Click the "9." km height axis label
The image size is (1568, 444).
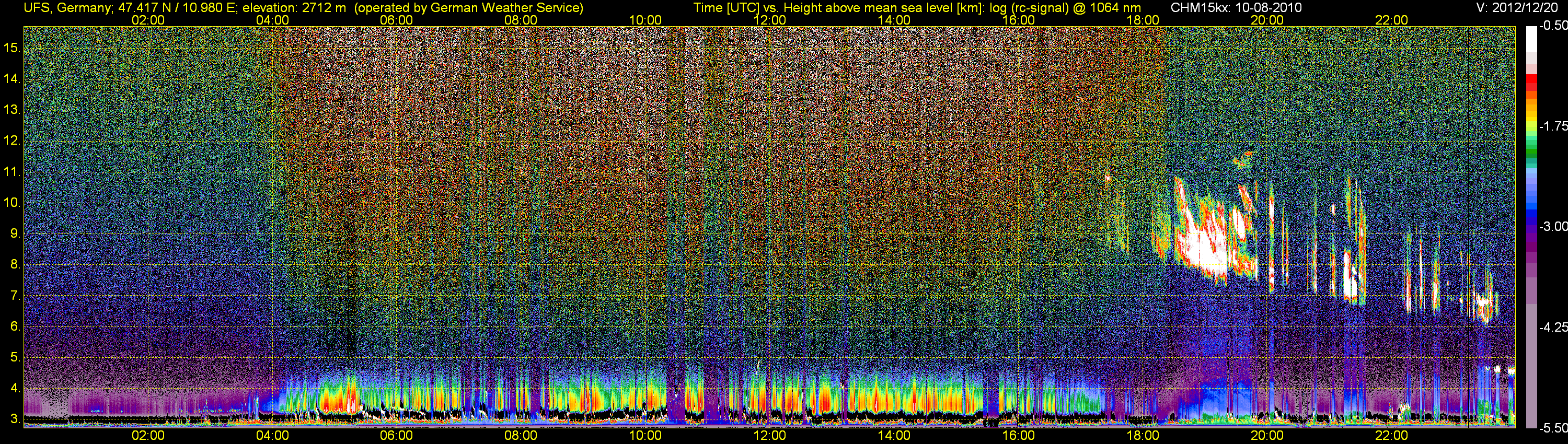pos(15,233)
